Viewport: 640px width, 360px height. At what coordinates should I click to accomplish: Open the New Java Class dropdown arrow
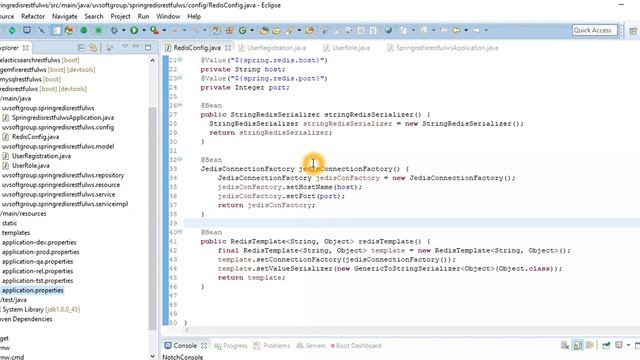pos(252,30)
